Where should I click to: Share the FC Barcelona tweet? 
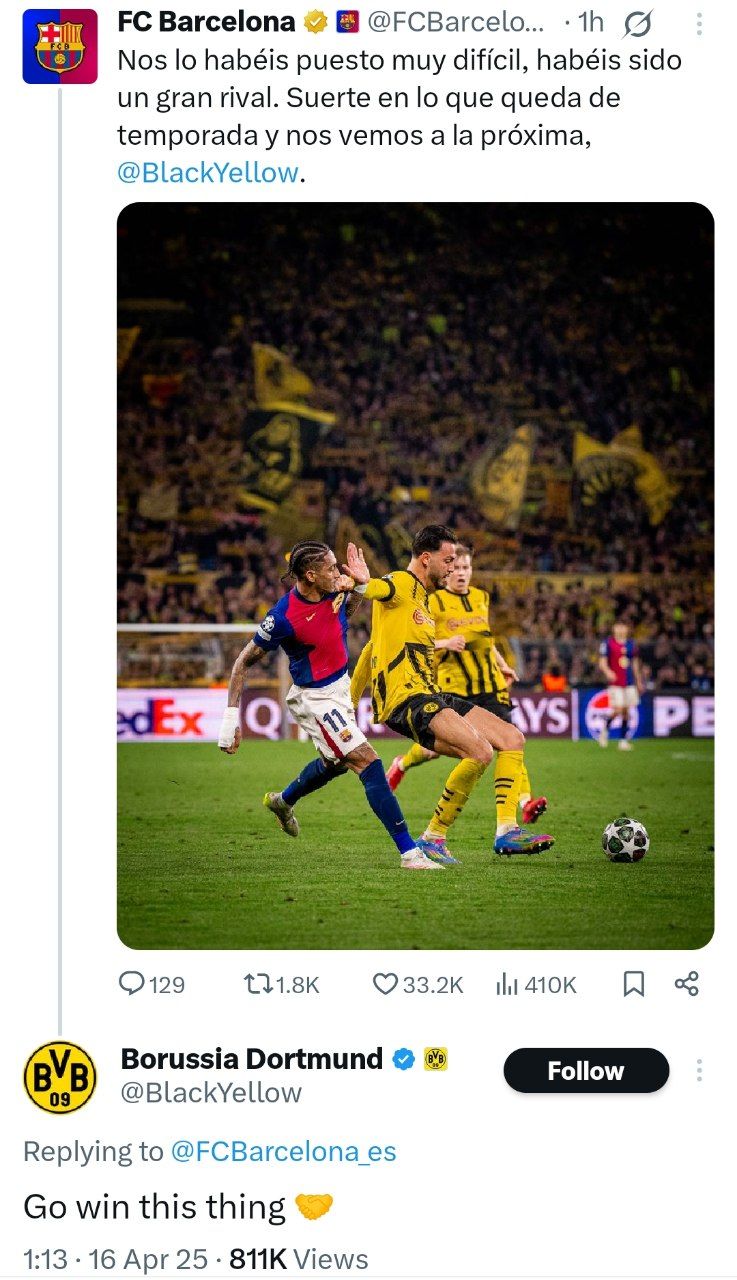click(686, 984)
